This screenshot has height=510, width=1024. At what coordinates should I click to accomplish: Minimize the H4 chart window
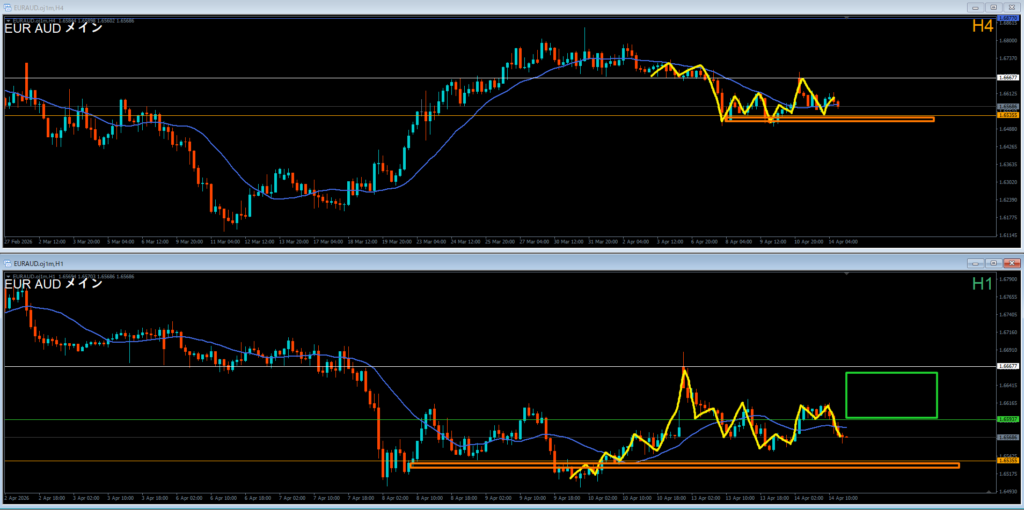tap(975, 7)
